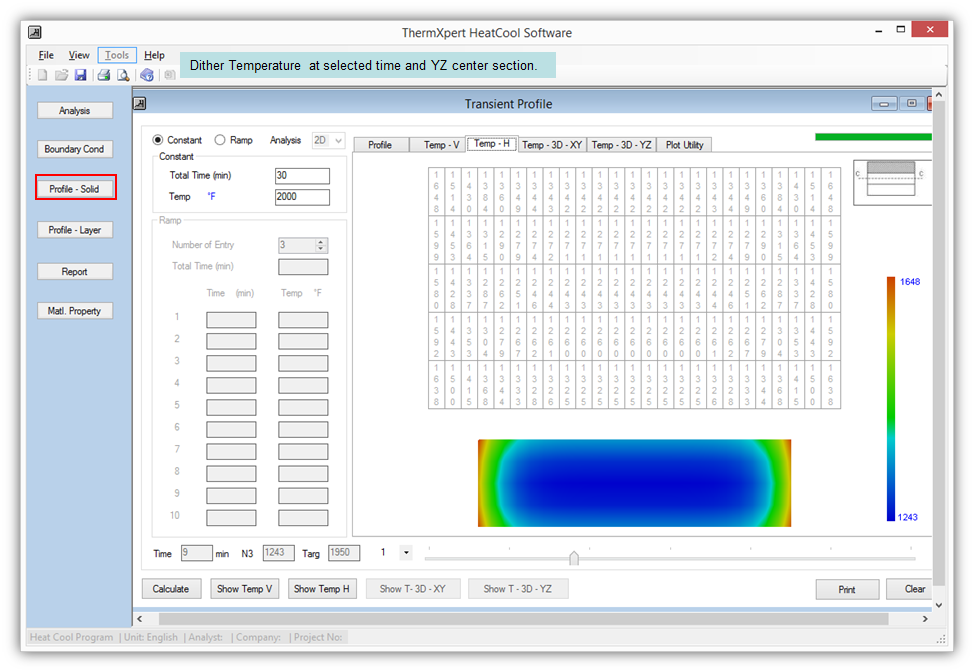Switch to the Profile tab

[380, 145]
